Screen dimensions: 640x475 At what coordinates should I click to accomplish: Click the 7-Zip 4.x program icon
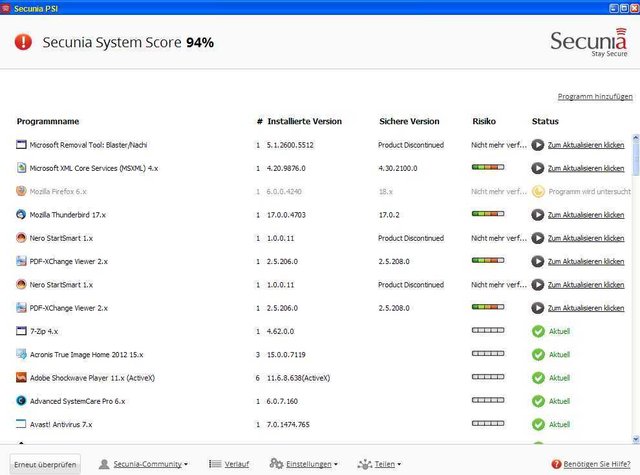click(21, 331)
